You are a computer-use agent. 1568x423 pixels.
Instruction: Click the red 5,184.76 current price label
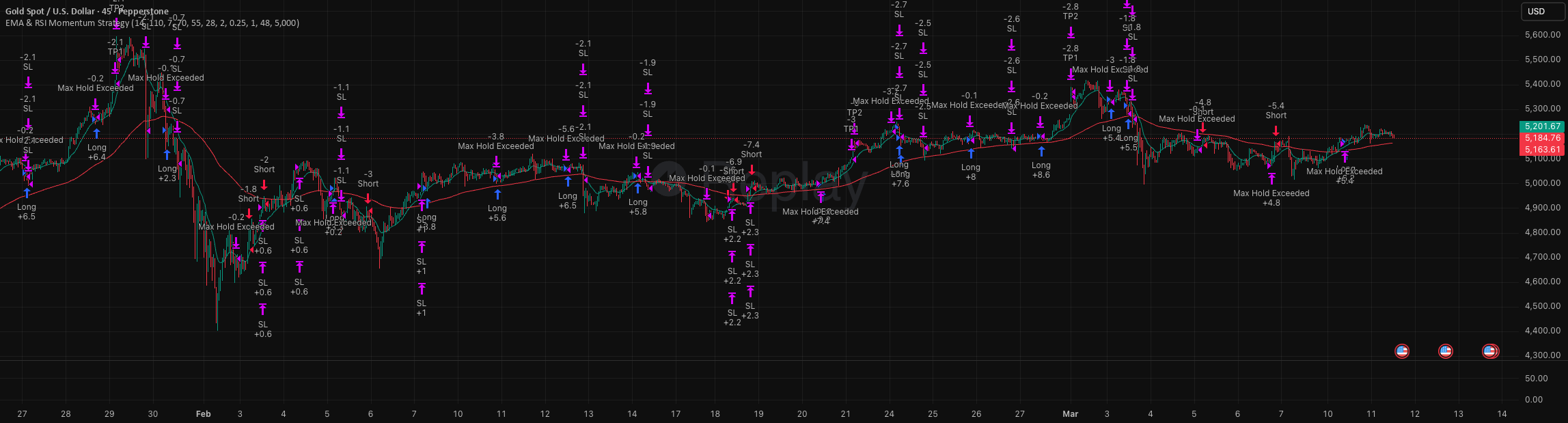click(x=1542, y=138)
